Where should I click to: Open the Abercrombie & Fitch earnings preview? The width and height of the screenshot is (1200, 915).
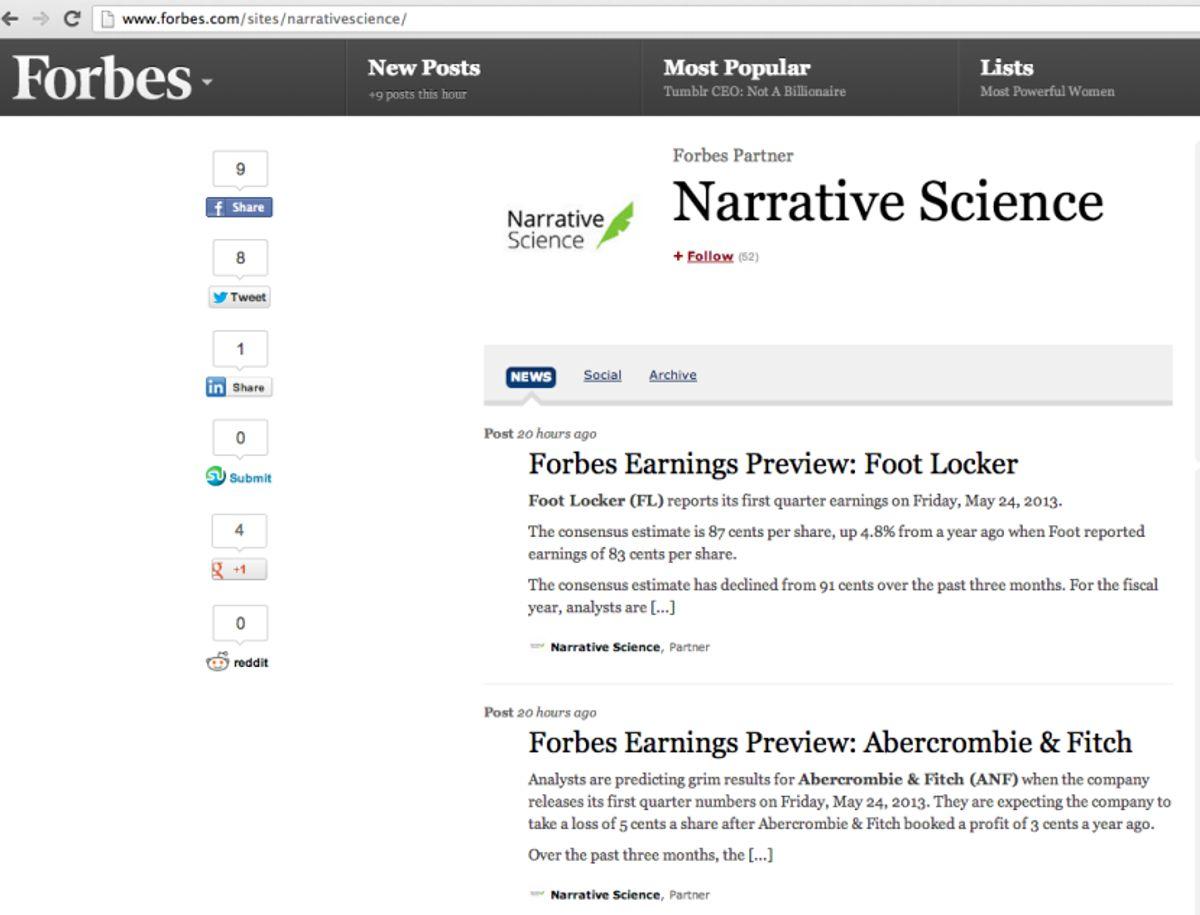pos(829,742)
